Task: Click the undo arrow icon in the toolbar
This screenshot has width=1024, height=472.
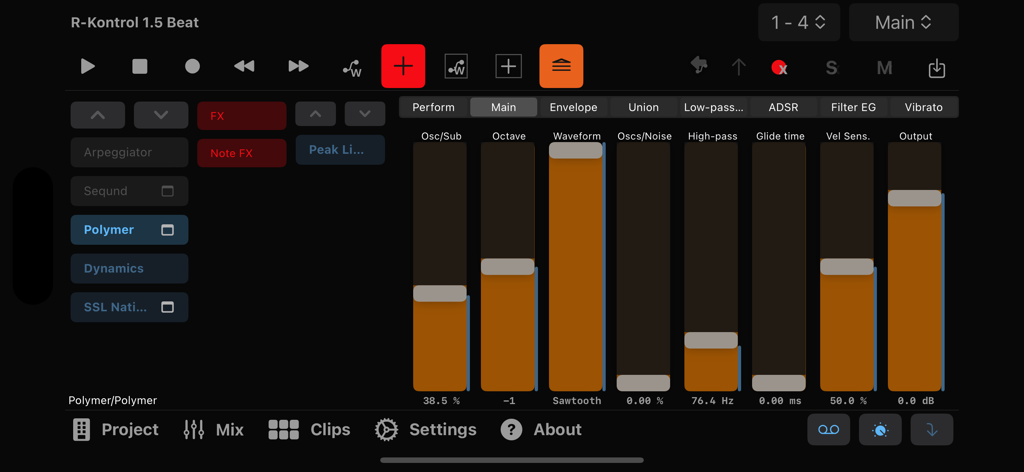Action: 699,66
